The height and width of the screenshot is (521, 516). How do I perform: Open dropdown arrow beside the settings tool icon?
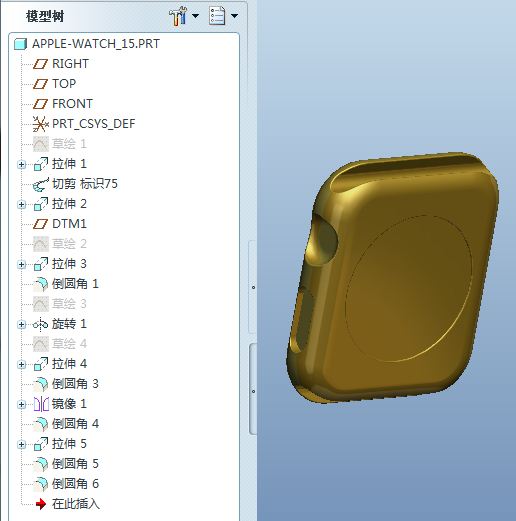tap(196, 16)
